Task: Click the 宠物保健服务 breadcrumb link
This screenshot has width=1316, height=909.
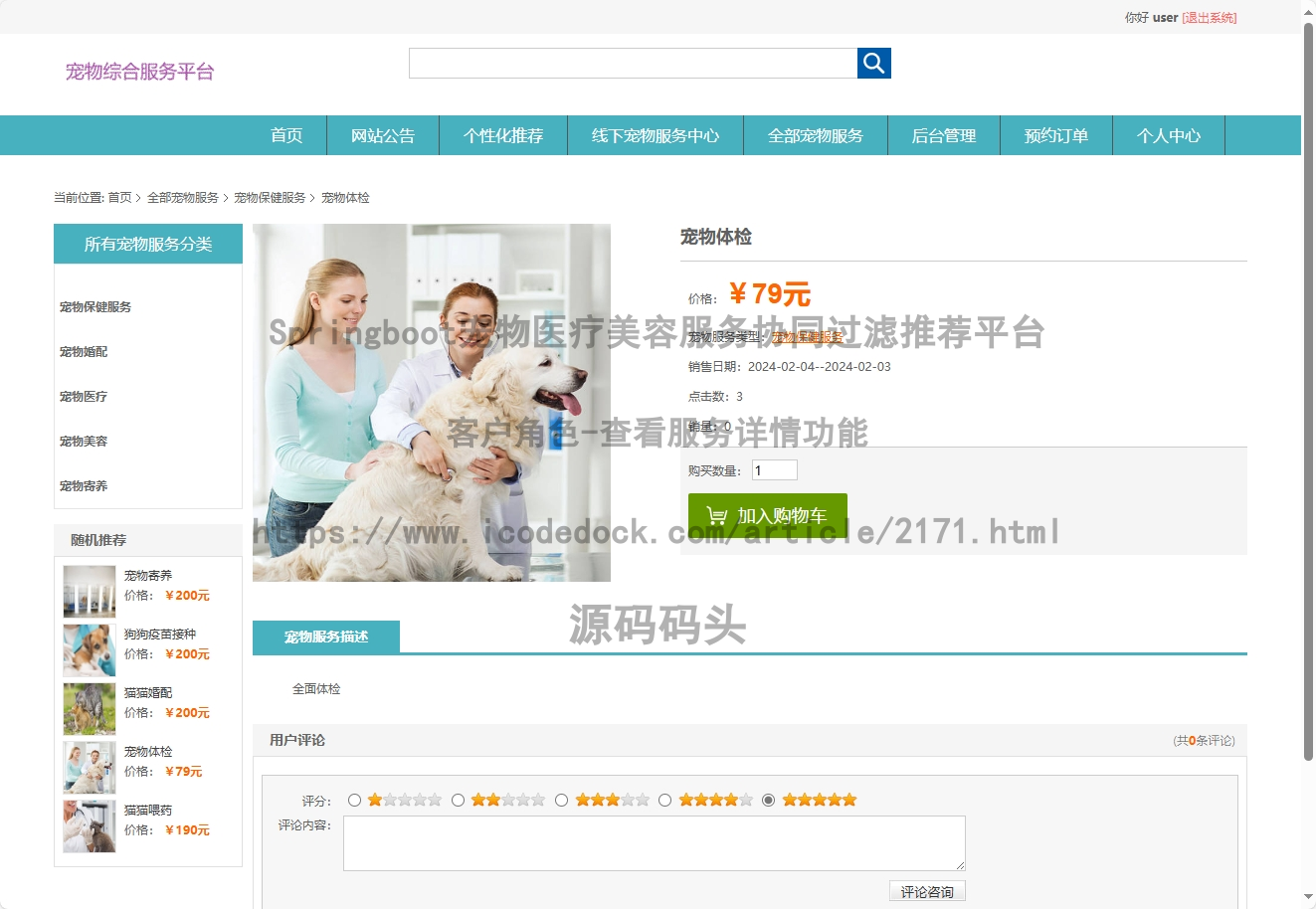Action: point(270,198)
